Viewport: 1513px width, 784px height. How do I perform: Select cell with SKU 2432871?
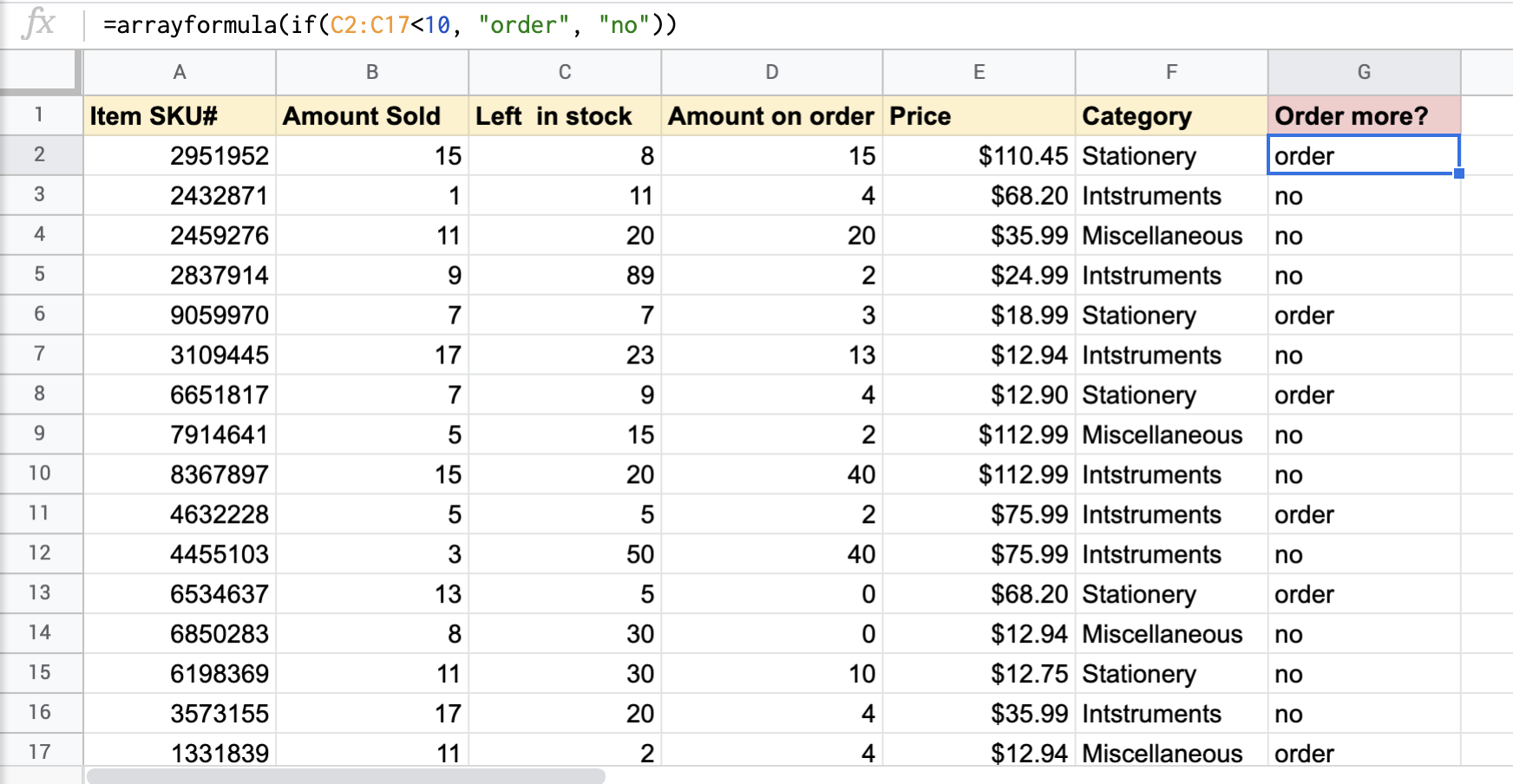(180, 195)
